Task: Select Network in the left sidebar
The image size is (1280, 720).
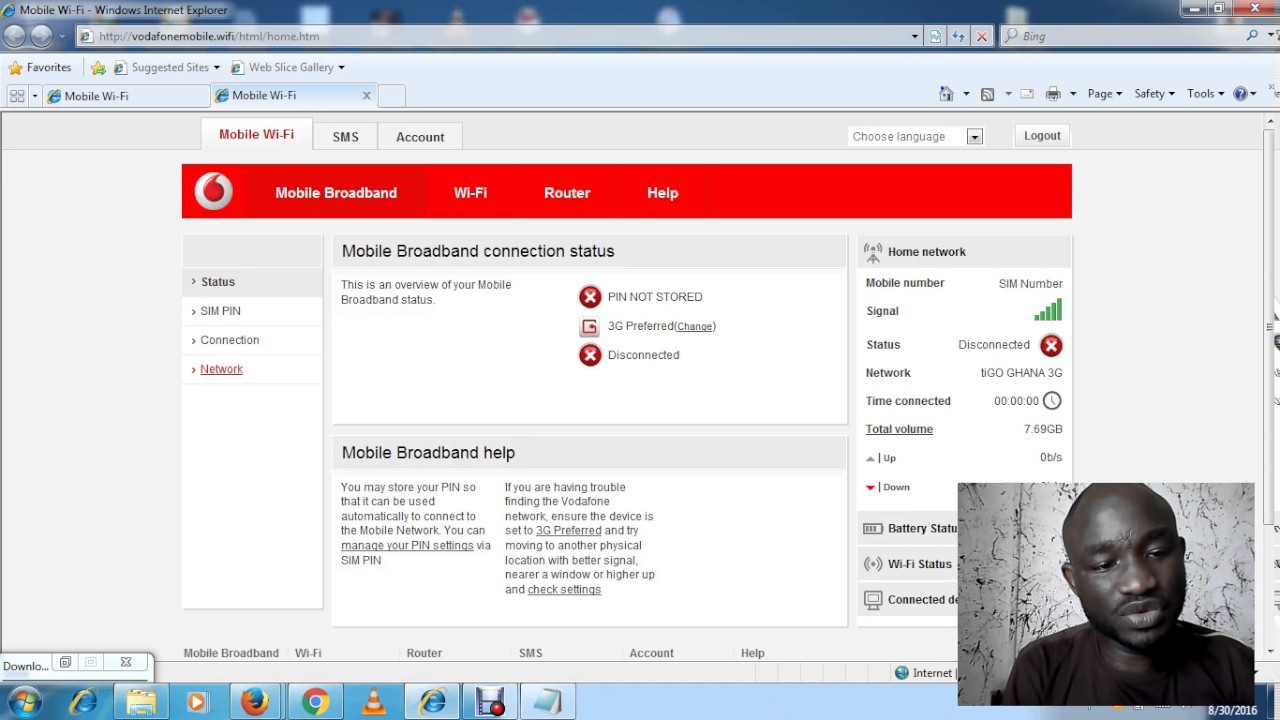Action: pyautogui.click(x=252, y=369)
